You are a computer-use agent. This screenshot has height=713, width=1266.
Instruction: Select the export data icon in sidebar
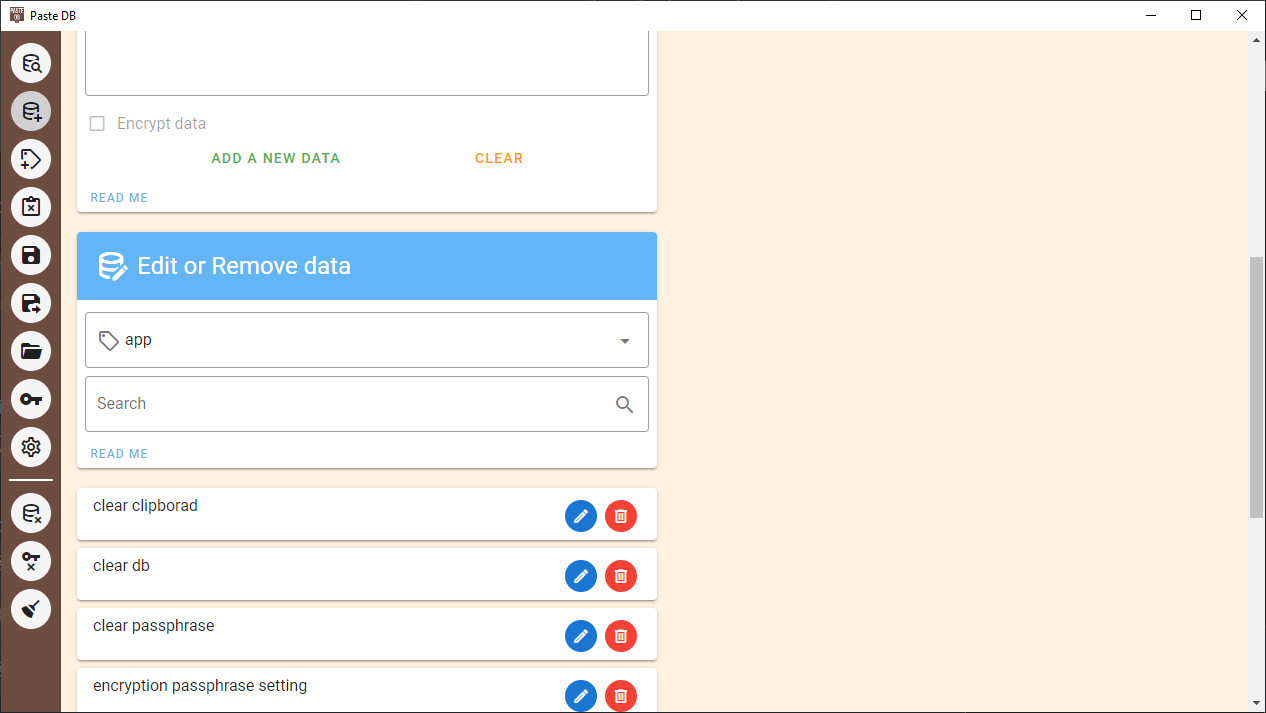31,303
